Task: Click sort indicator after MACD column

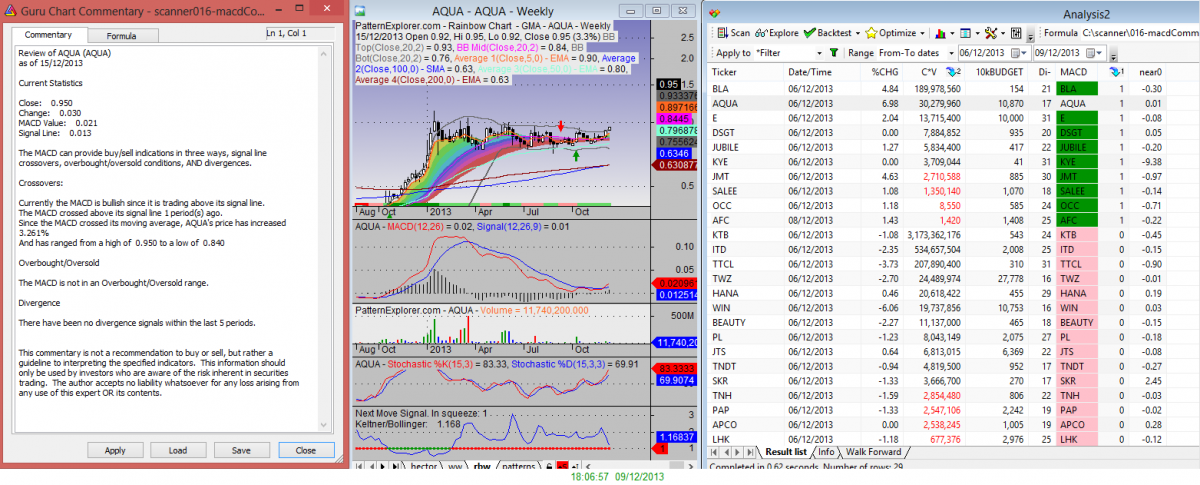Action: pos(1116,72)
